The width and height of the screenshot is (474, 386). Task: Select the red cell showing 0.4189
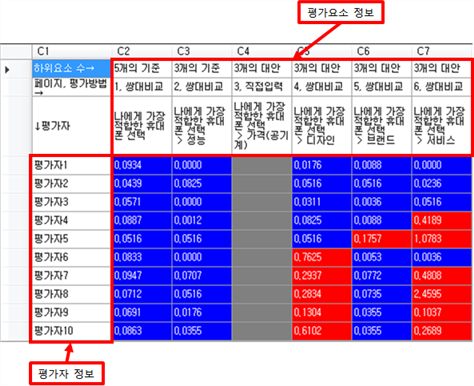[442, 220]
